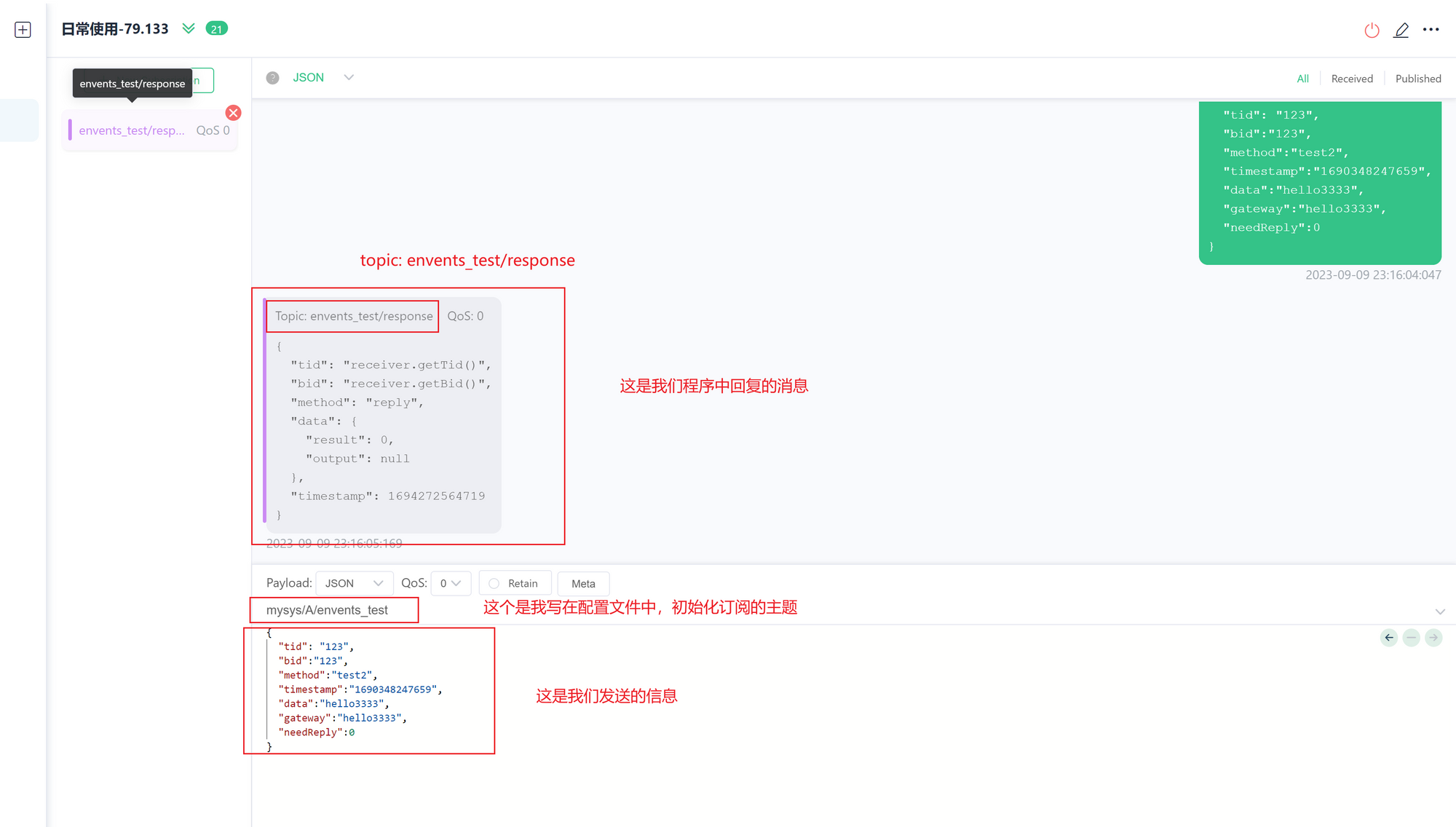This screenshot has height=827, width=1456.
Task: Remove the envents_test/response subscription via red X
Action: (x=233, y=113)
